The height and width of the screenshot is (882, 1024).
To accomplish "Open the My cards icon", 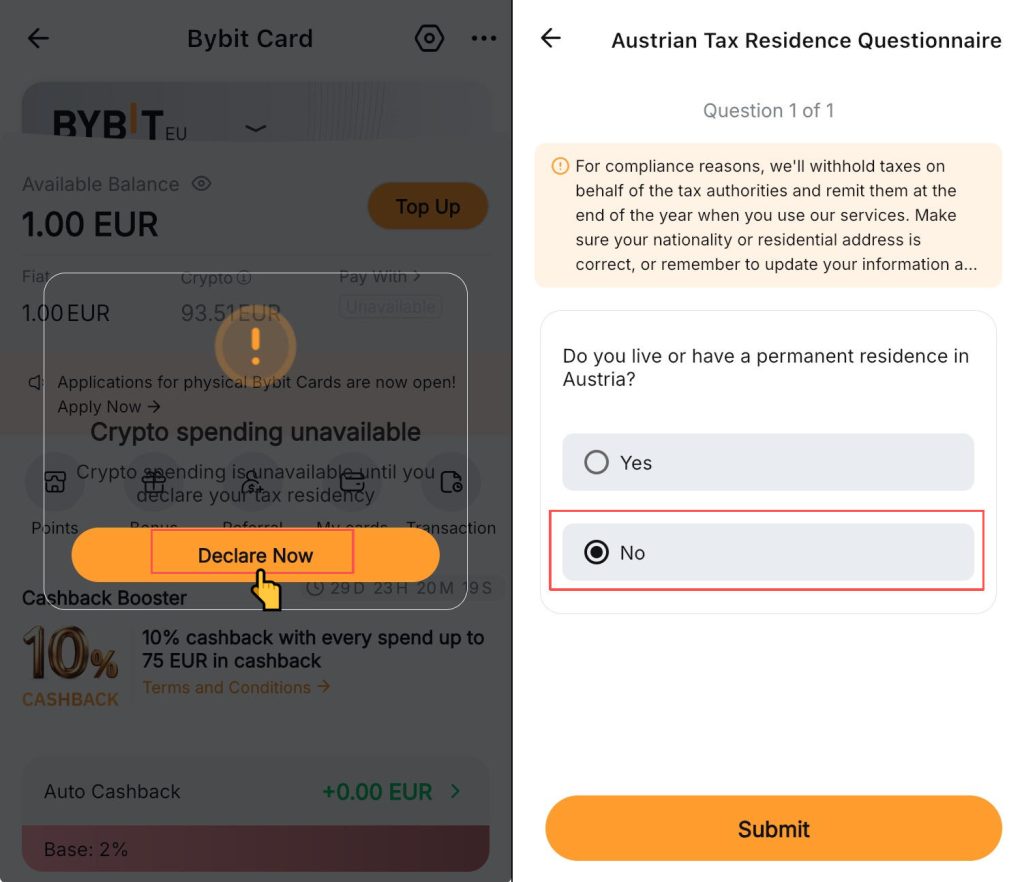I will (x=352, y=484).
